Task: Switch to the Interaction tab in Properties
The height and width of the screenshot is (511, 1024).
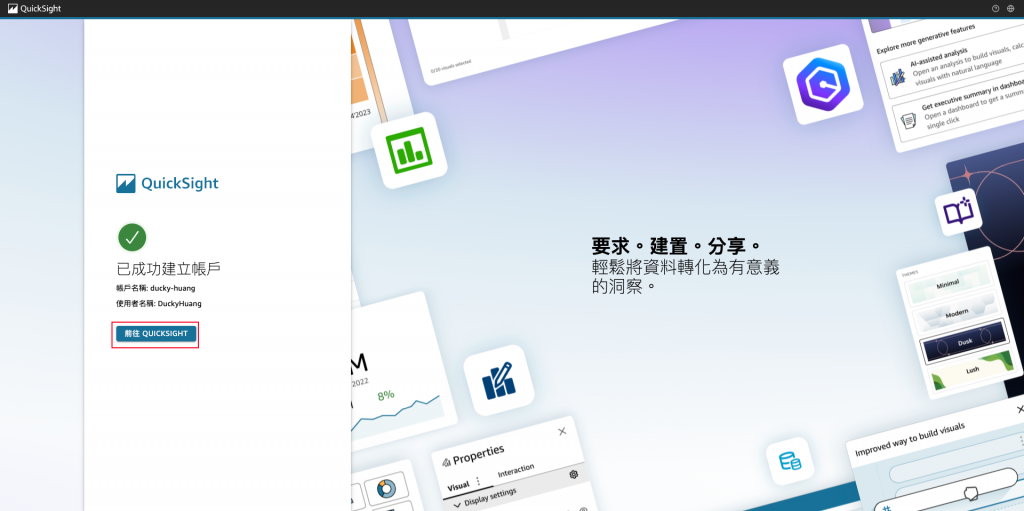Action: click(516, 470)
